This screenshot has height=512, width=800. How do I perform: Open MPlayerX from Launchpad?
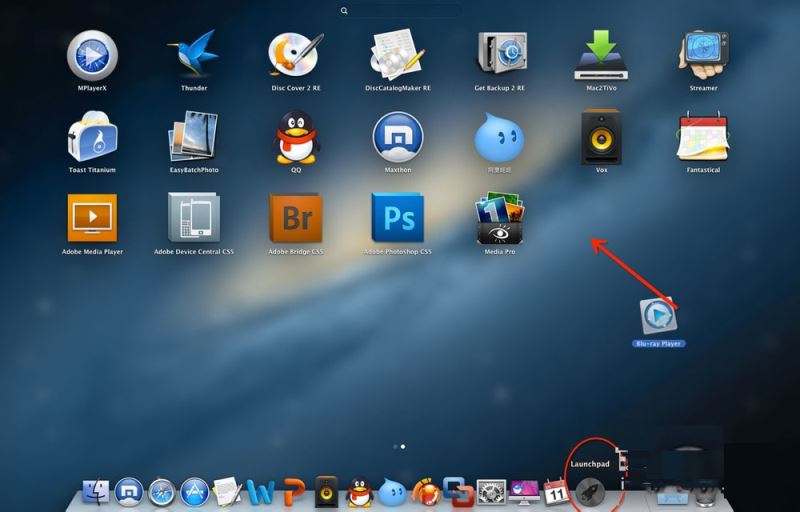coord(92,56)
